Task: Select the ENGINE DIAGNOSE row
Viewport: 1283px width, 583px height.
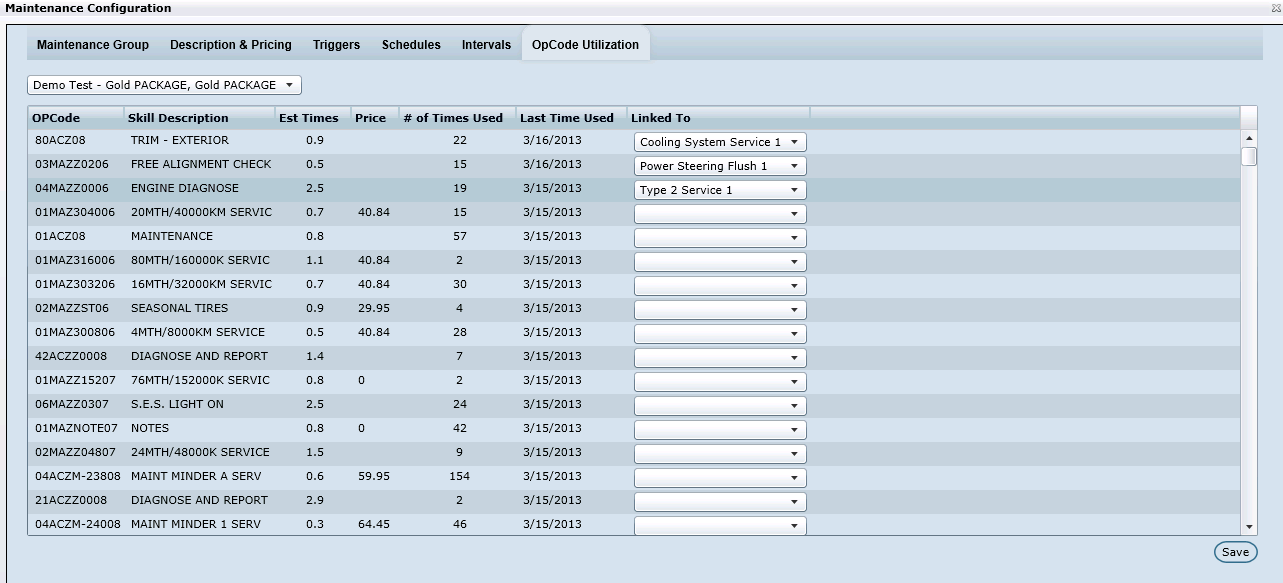Action: [x=185, y=188]
